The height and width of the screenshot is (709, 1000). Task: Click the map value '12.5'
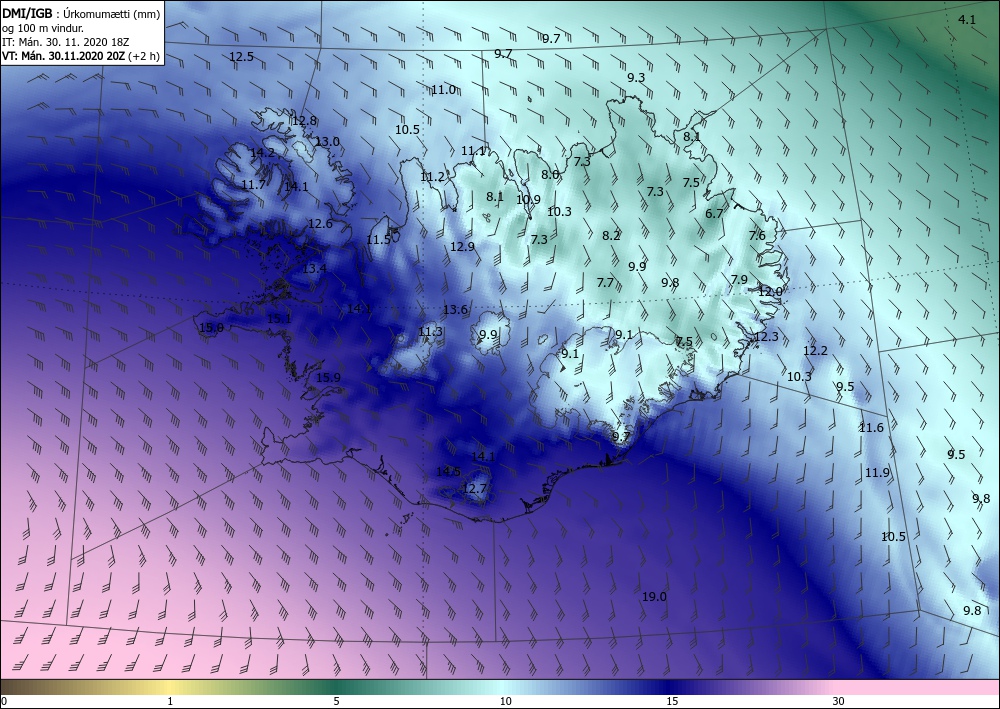[x=241, y=57]
